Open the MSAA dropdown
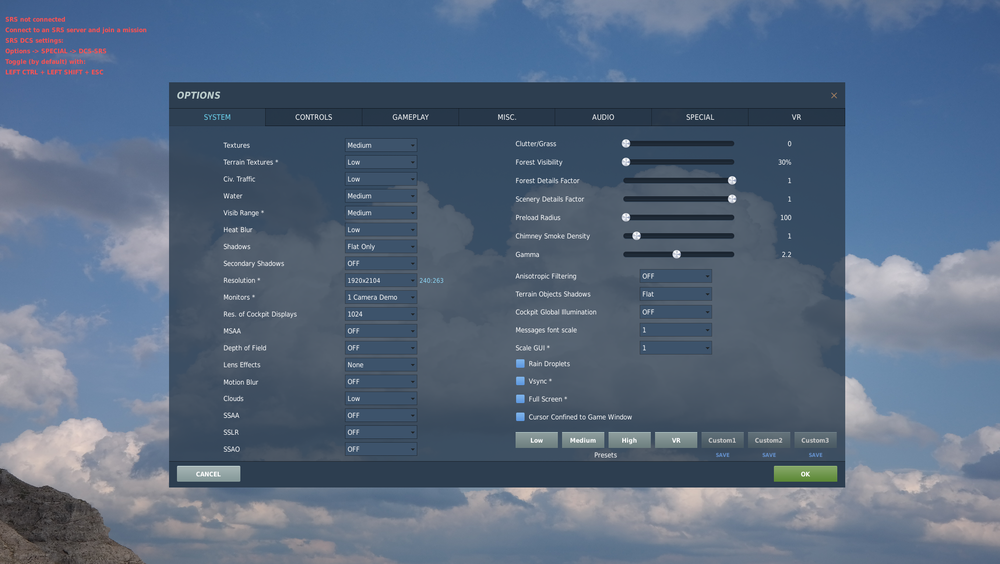 click(x=381, y=331)
